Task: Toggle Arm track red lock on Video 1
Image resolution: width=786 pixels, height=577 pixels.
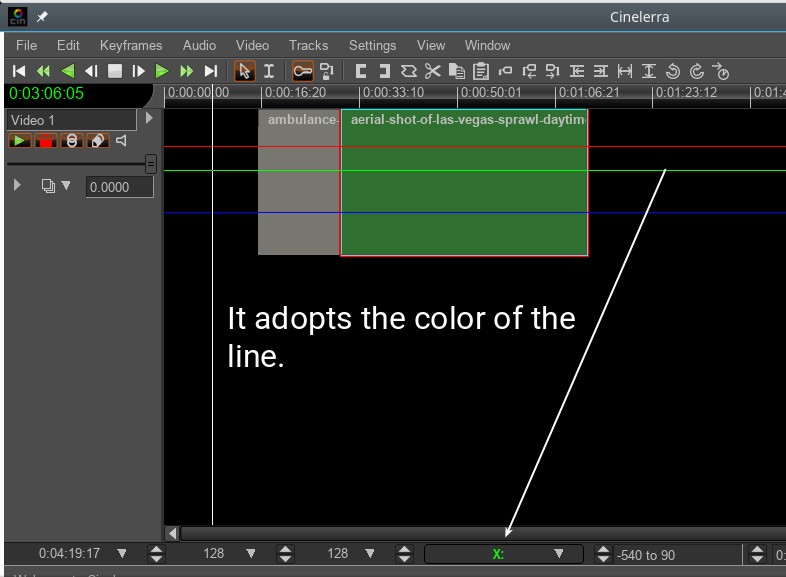Action: pos(45,141)
